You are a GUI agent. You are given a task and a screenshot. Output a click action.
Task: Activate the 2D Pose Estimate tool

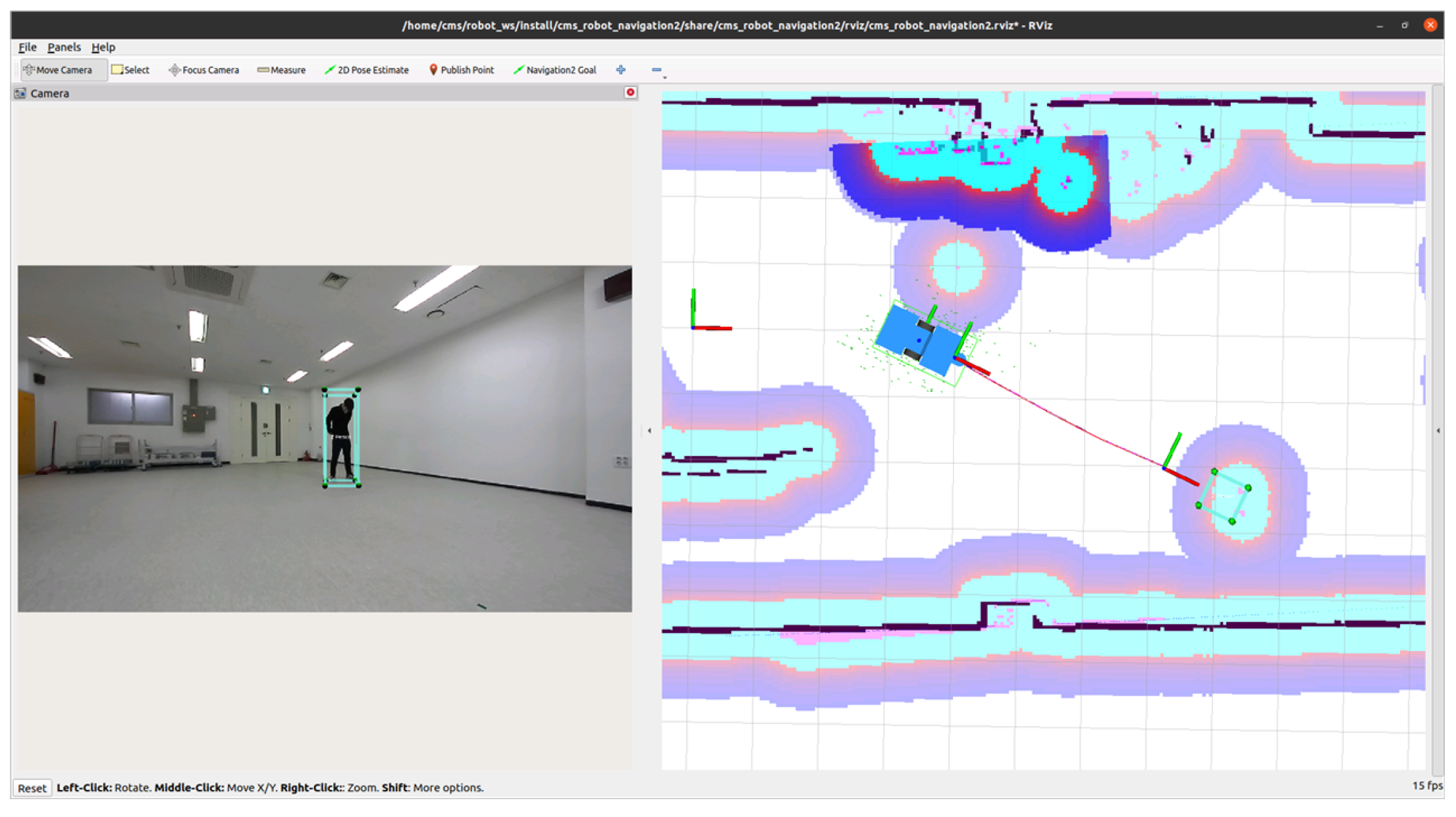366,70
